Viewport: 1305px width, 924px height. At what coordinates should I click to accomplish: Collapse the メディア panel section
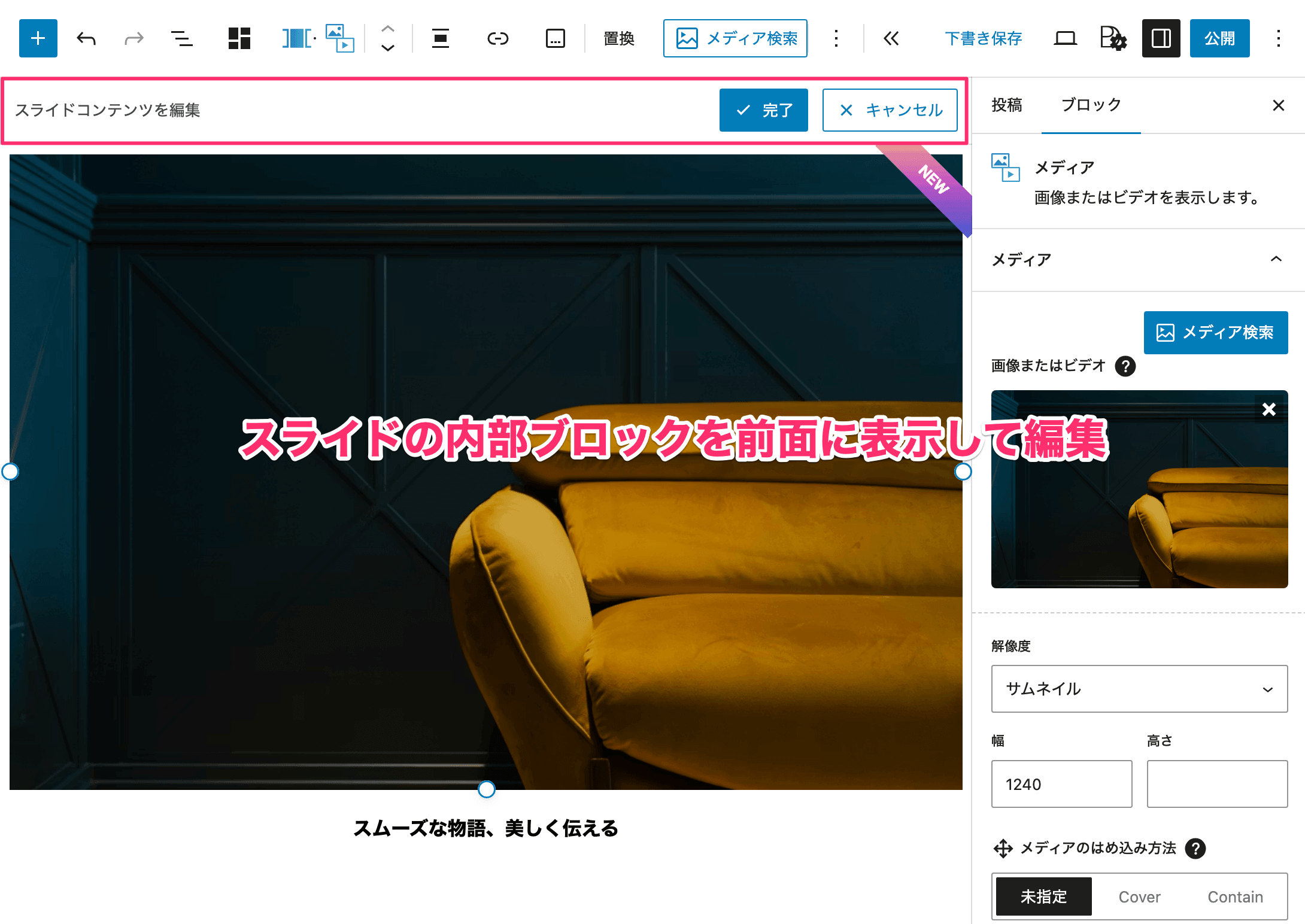pos(1276,259)
